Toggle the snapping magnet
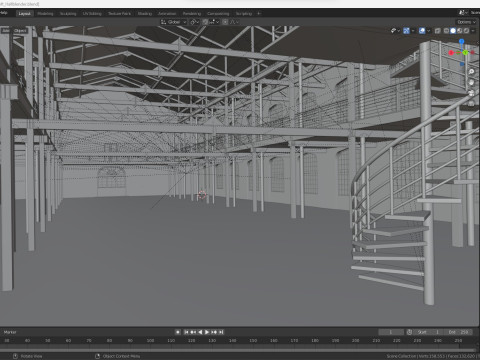 [205, 22]
